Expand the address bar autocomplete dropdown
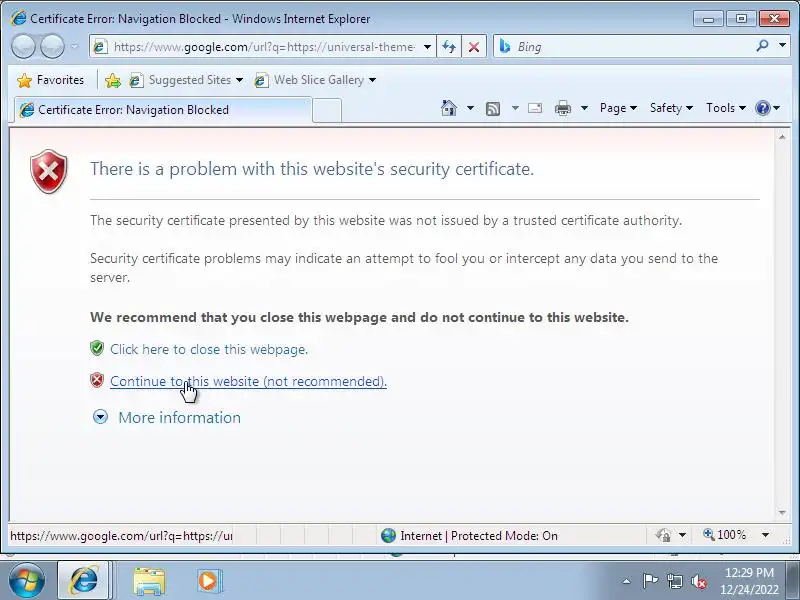This screenshot has height=600, width=800. [x=428, y=47]
